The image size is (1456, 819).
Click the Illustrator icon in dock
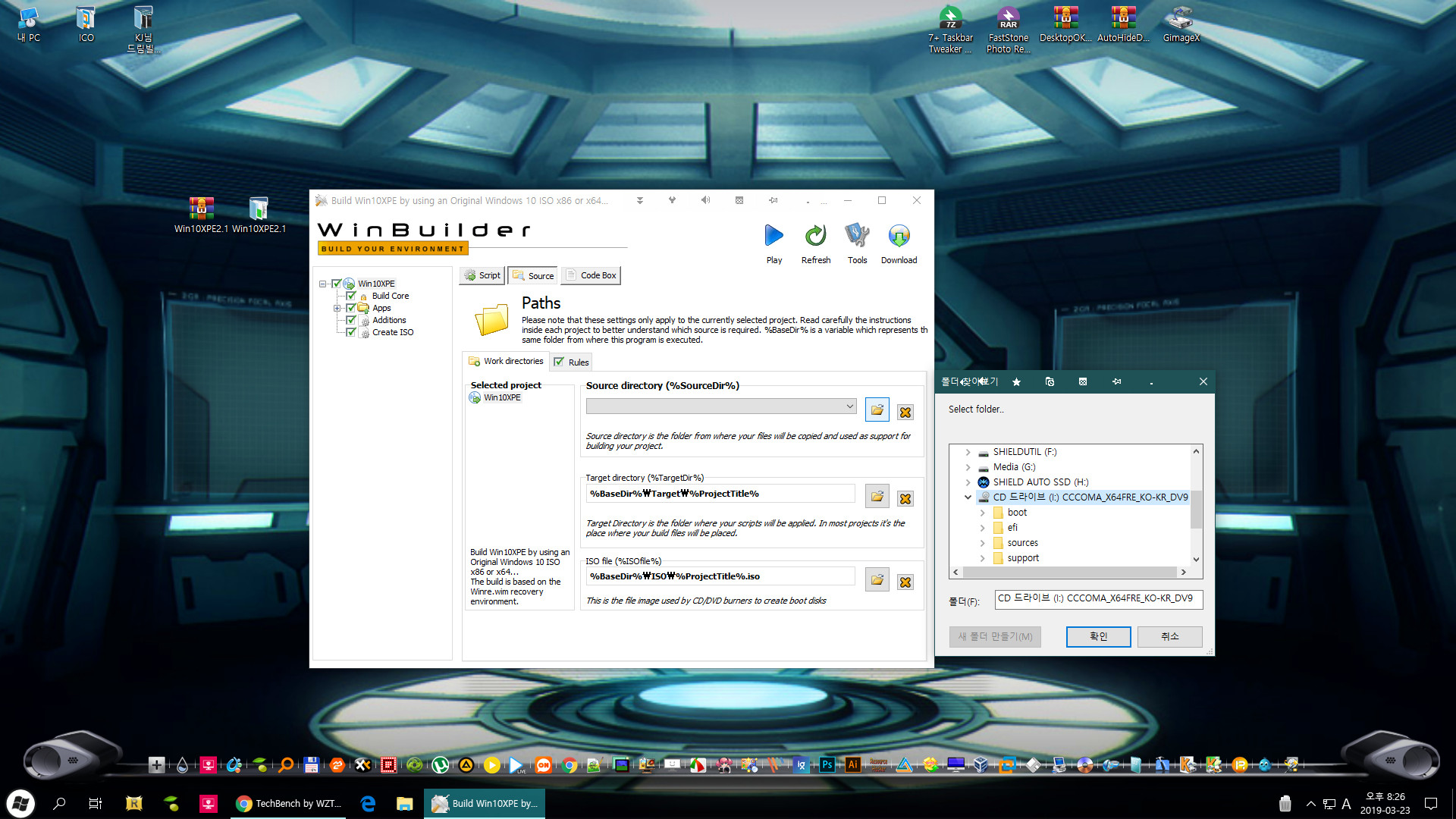852,764
